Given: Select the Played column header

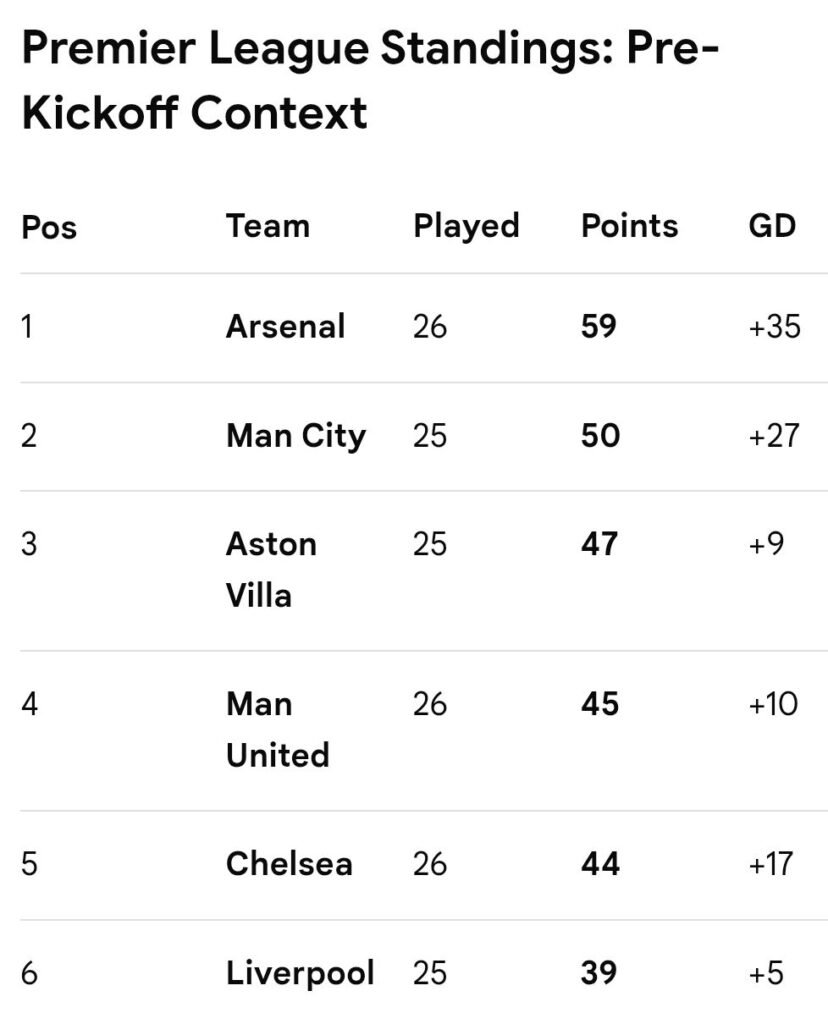Looking at the screenshot, I should point(466,225).
